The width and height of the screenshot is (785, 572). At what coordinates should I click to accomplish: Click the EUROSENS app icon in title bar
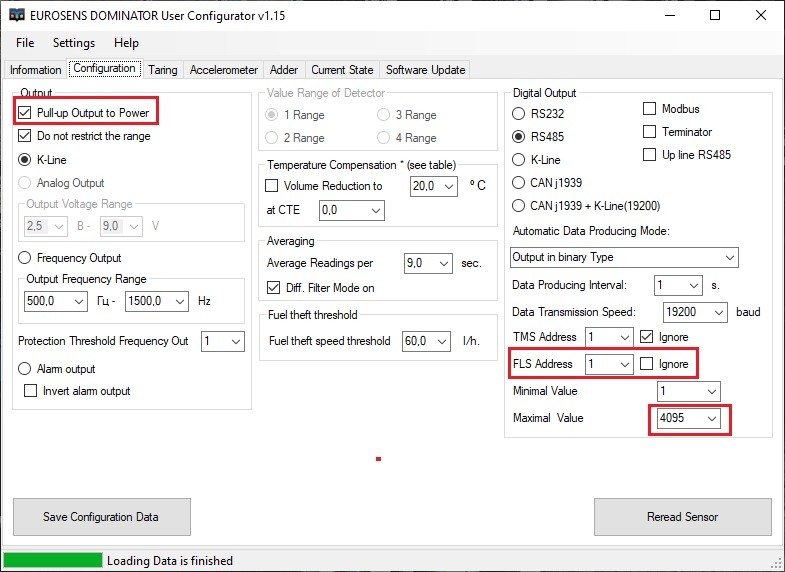coord(17,15)
